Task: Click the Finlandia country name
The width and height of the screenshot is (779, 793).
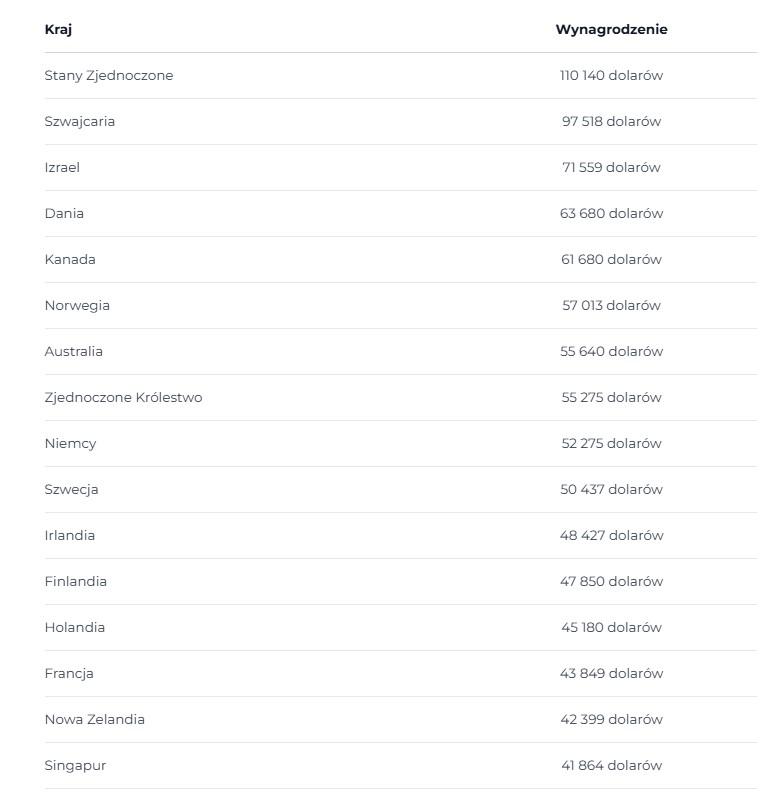Action: click(76, 582)
